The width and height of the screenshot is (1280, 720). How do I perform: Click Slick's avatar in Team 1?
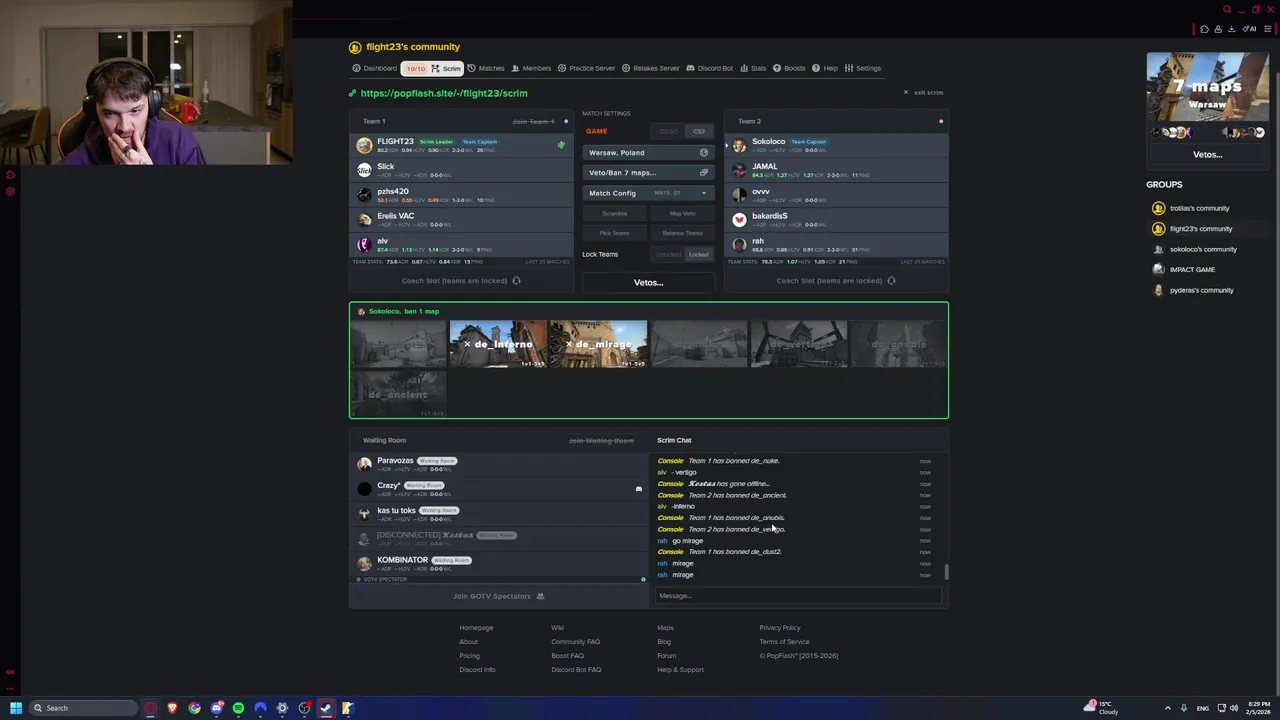pyautogui.click(x=364, y=170)
